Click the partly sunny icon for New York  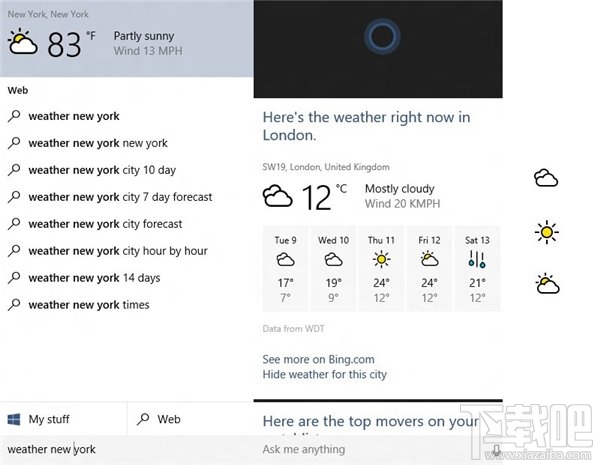click(x=22, y=43)
